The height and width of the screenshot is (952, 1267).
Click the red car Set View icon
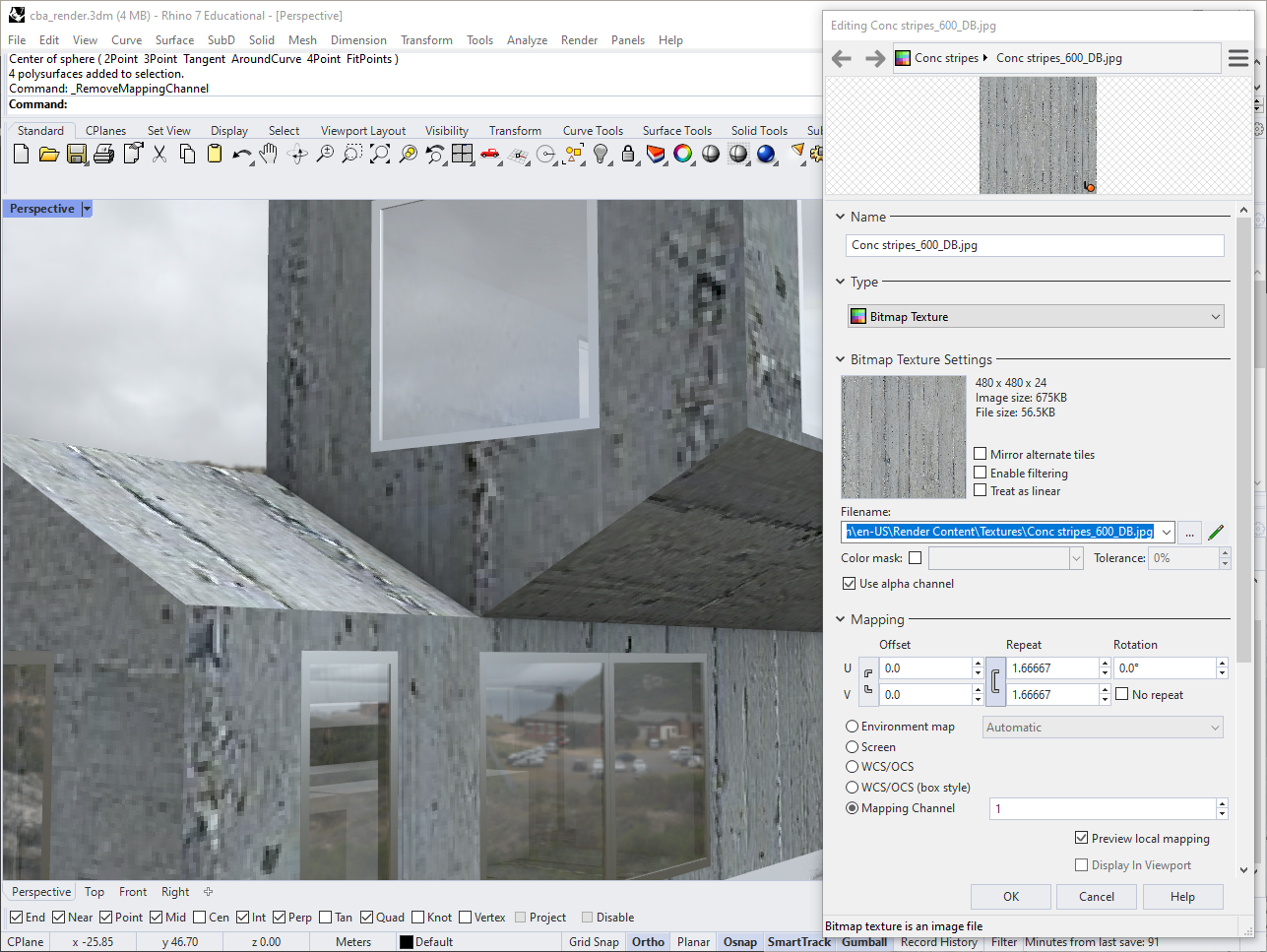[x=489, y=154]
